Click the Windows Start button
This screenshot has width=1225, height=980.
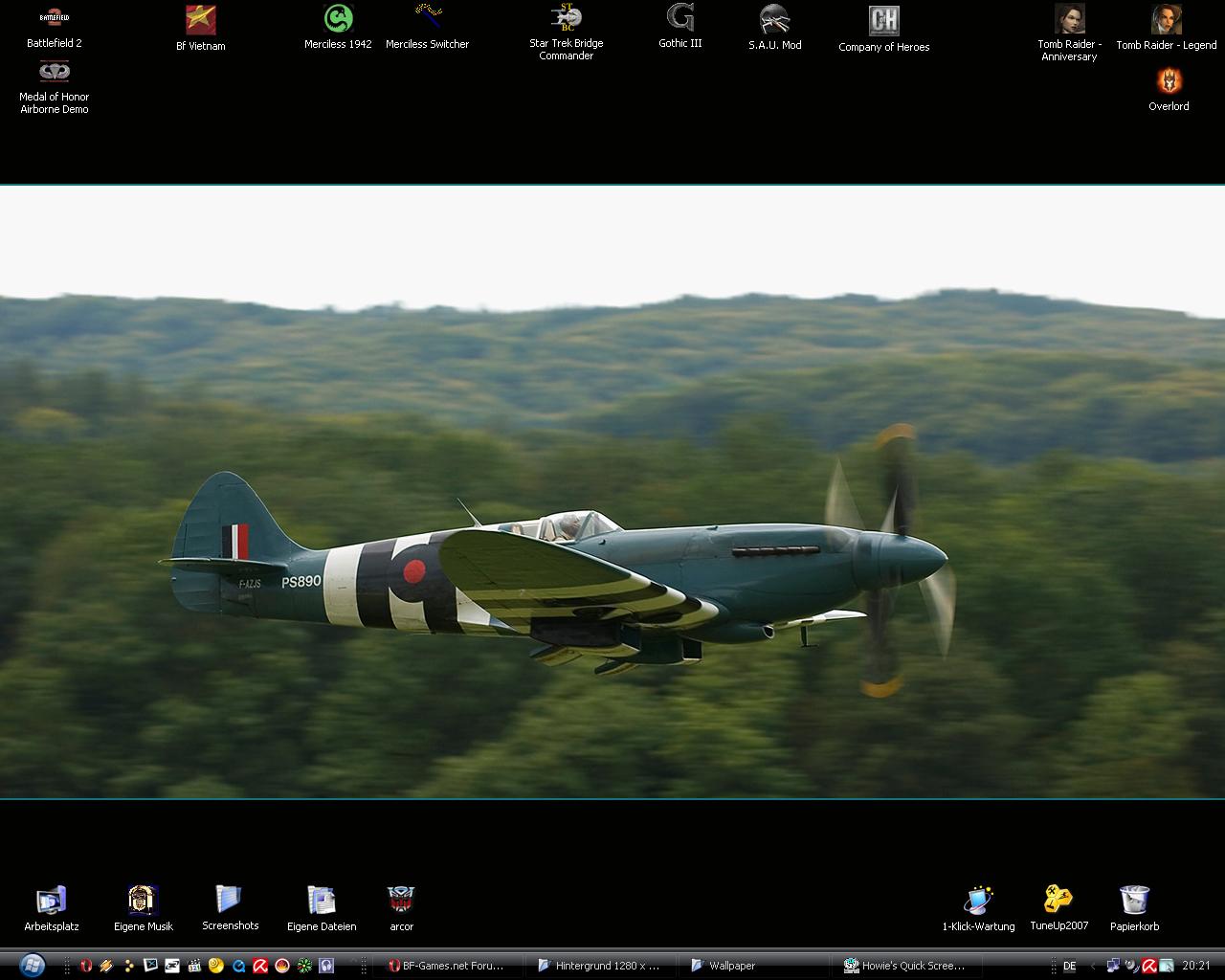coord(31,965)
